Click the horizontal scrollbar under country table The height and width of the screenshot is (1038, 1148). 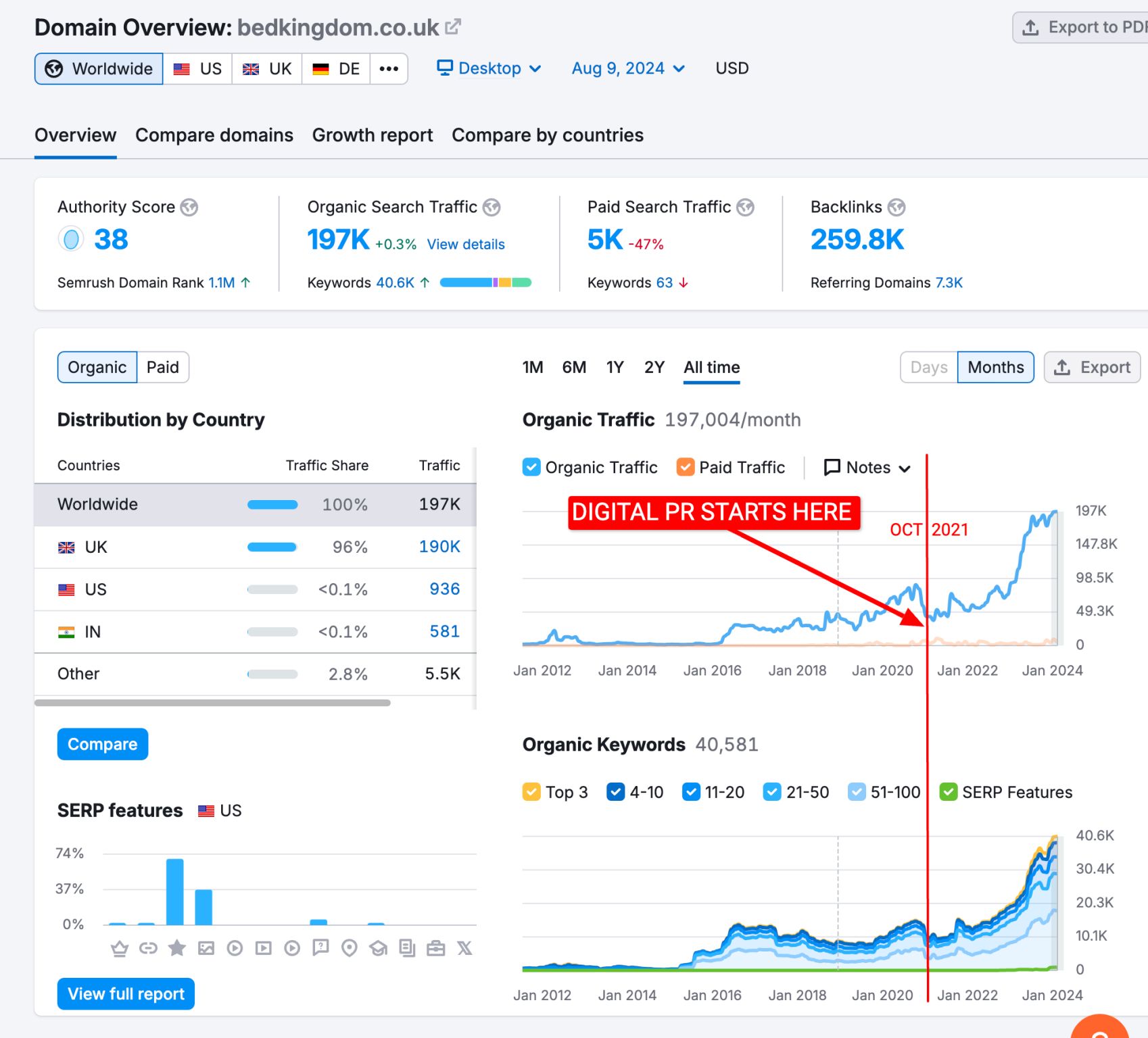coord(212,703)
